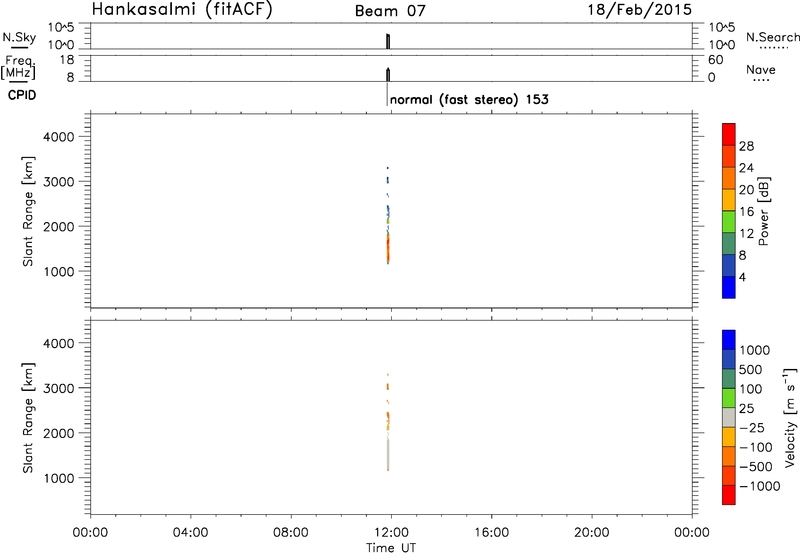Click the '60' tick on the Nave axis
The height and width of the screenshot is (554, 800).
click(x=715, y=60)
